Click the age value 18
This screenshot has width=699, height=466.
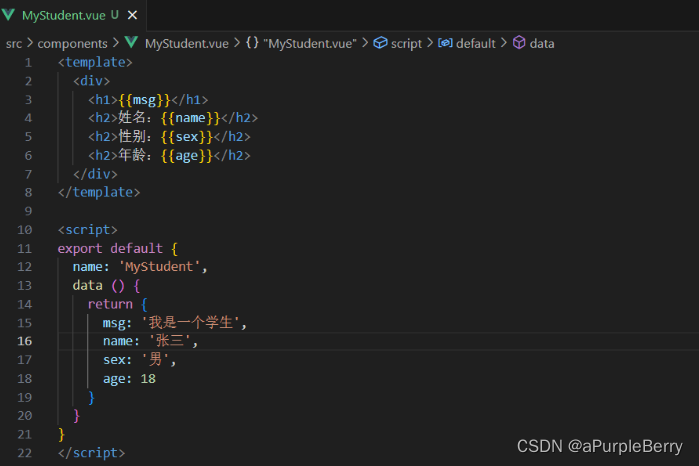tap(148, 379)
